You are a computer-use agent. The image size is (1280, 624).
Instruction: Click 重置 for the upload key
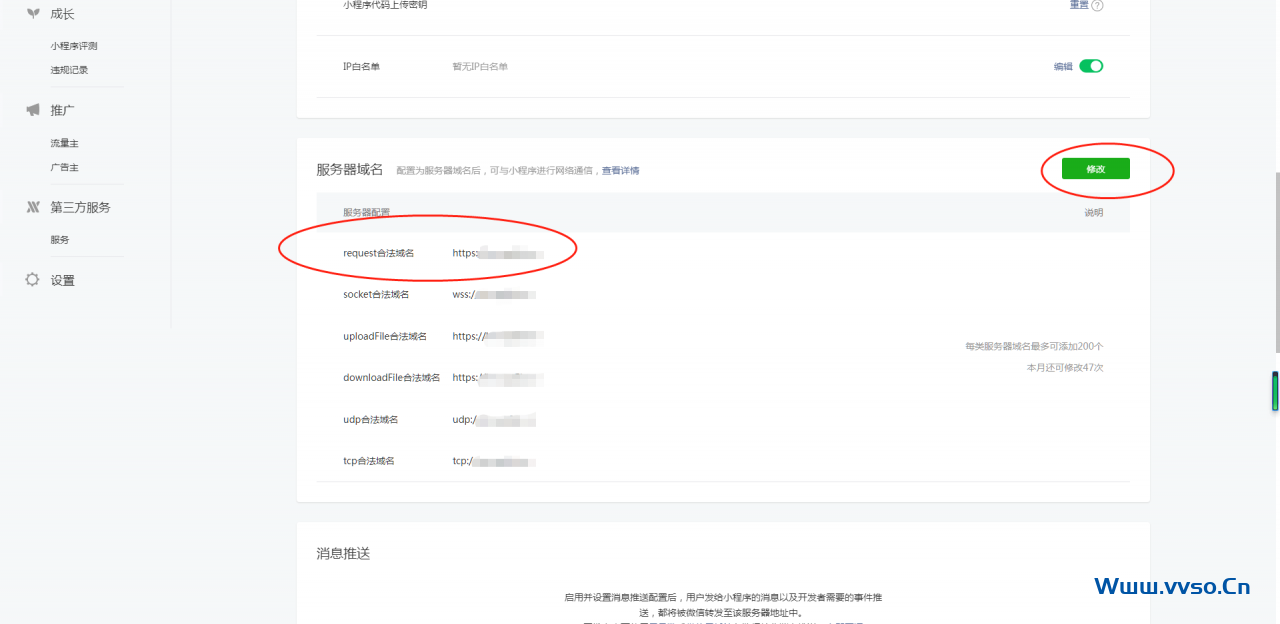coord(1079,5)
